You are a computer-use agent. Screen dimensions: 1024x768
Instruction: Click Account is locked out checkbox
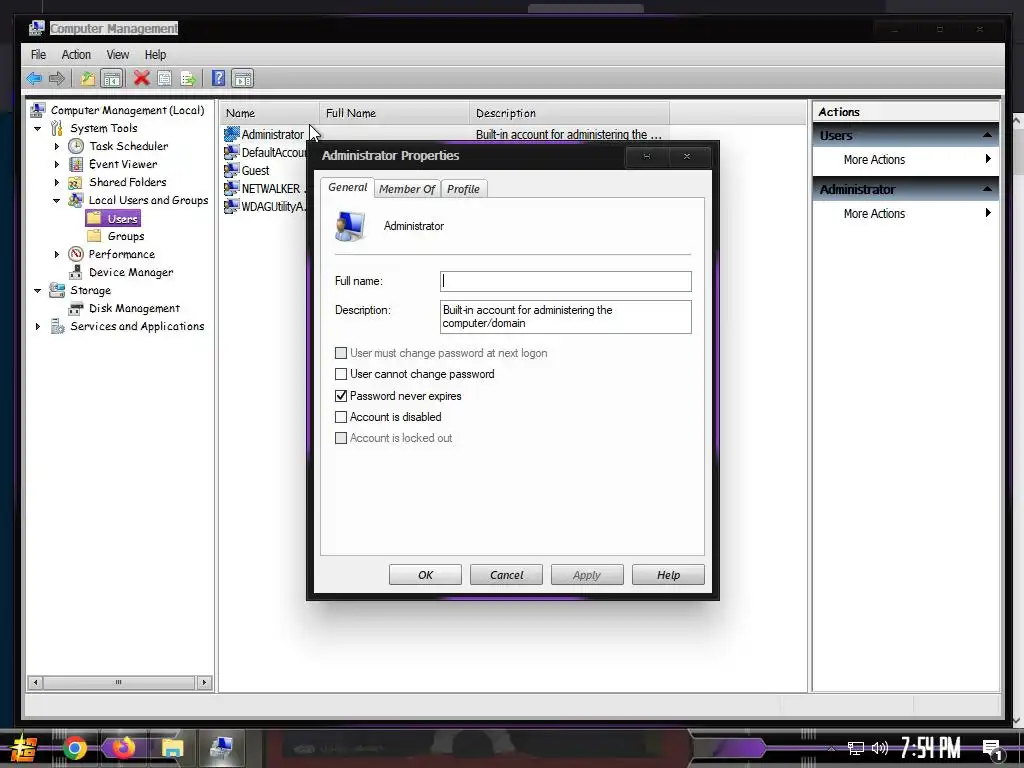tap(341, 438)
